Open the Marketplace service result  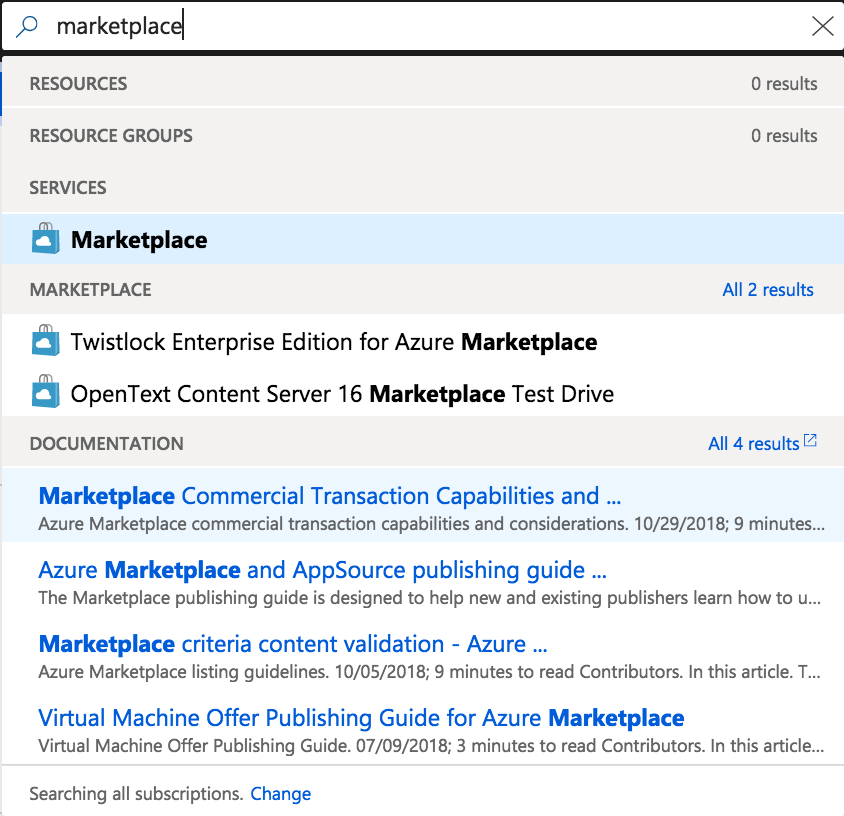pyautogui.click(x=139, y=240)
